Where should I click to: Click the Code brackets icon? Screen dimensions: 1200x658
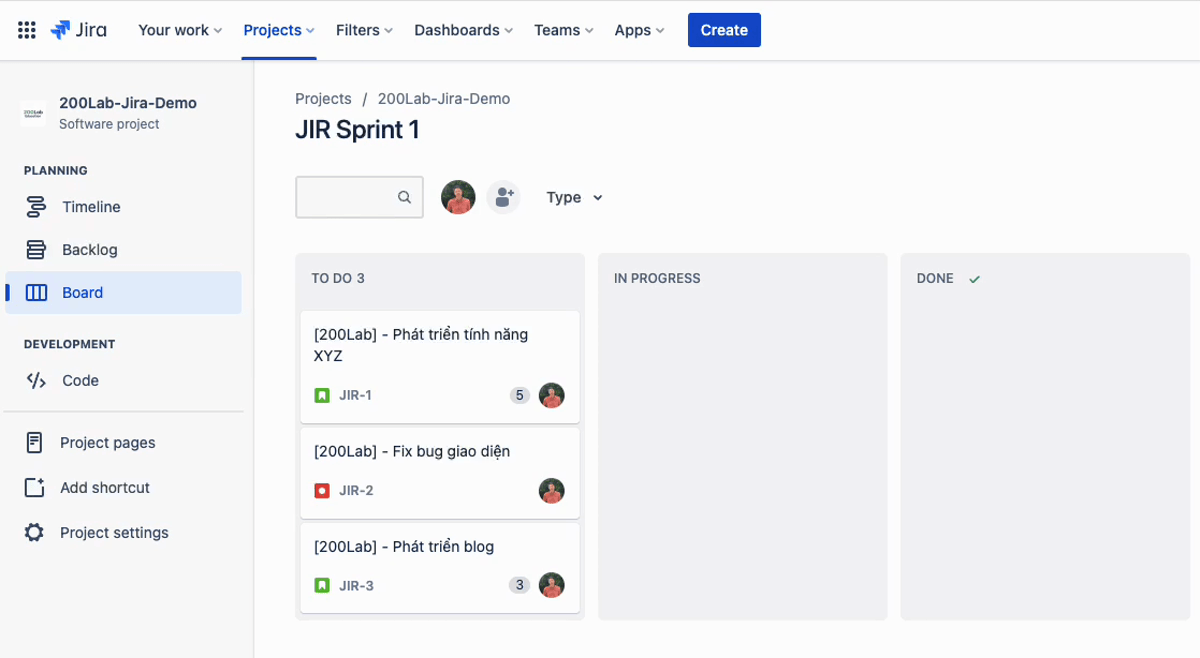pyautogui.click(x=36, y=380)
